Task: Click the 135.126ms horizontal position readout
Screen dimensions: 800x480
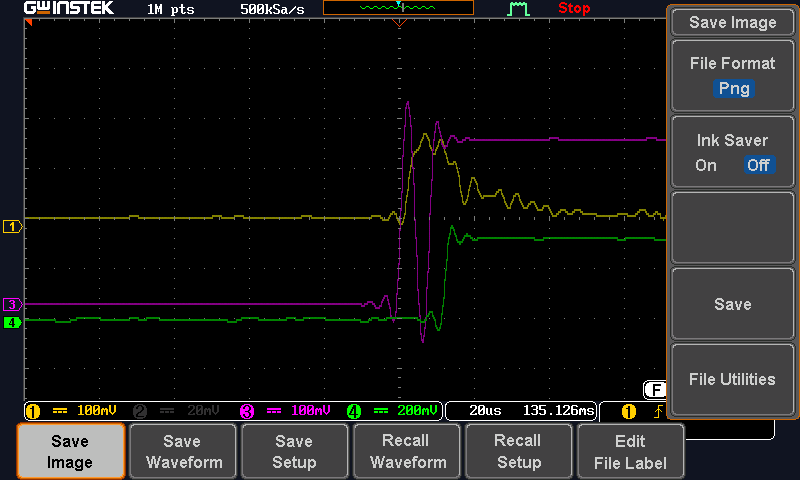Action: click(x=559, y=411)
